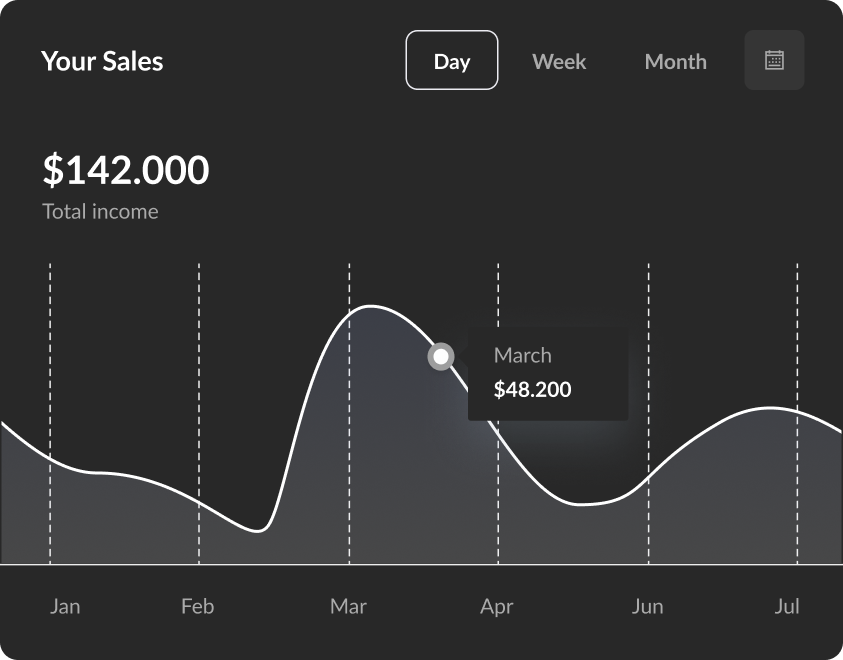This screenshot has width=843, height=660.
Task: Click the Jul axis label
Action: (787, 606)
